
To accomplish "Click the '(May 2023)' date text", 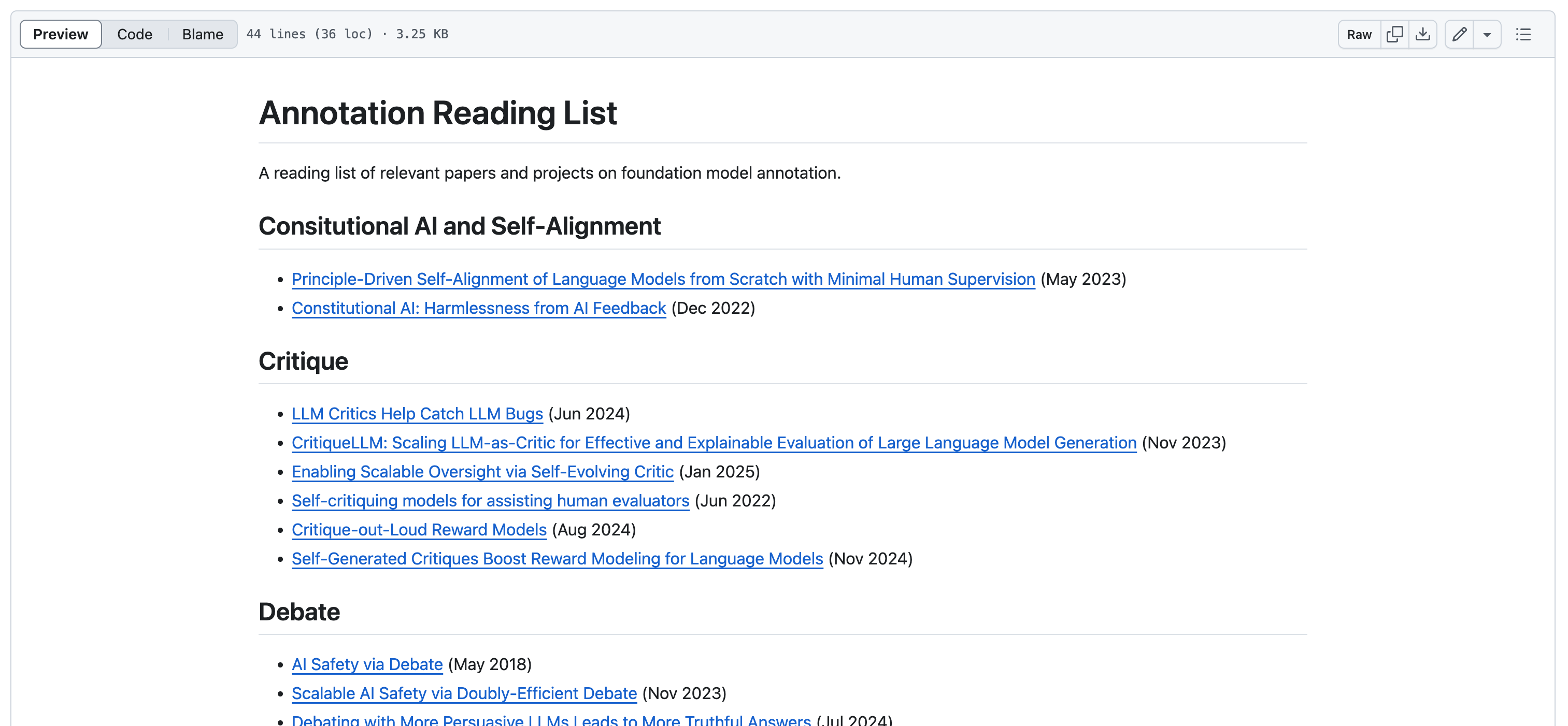I will pos(1084,279).
